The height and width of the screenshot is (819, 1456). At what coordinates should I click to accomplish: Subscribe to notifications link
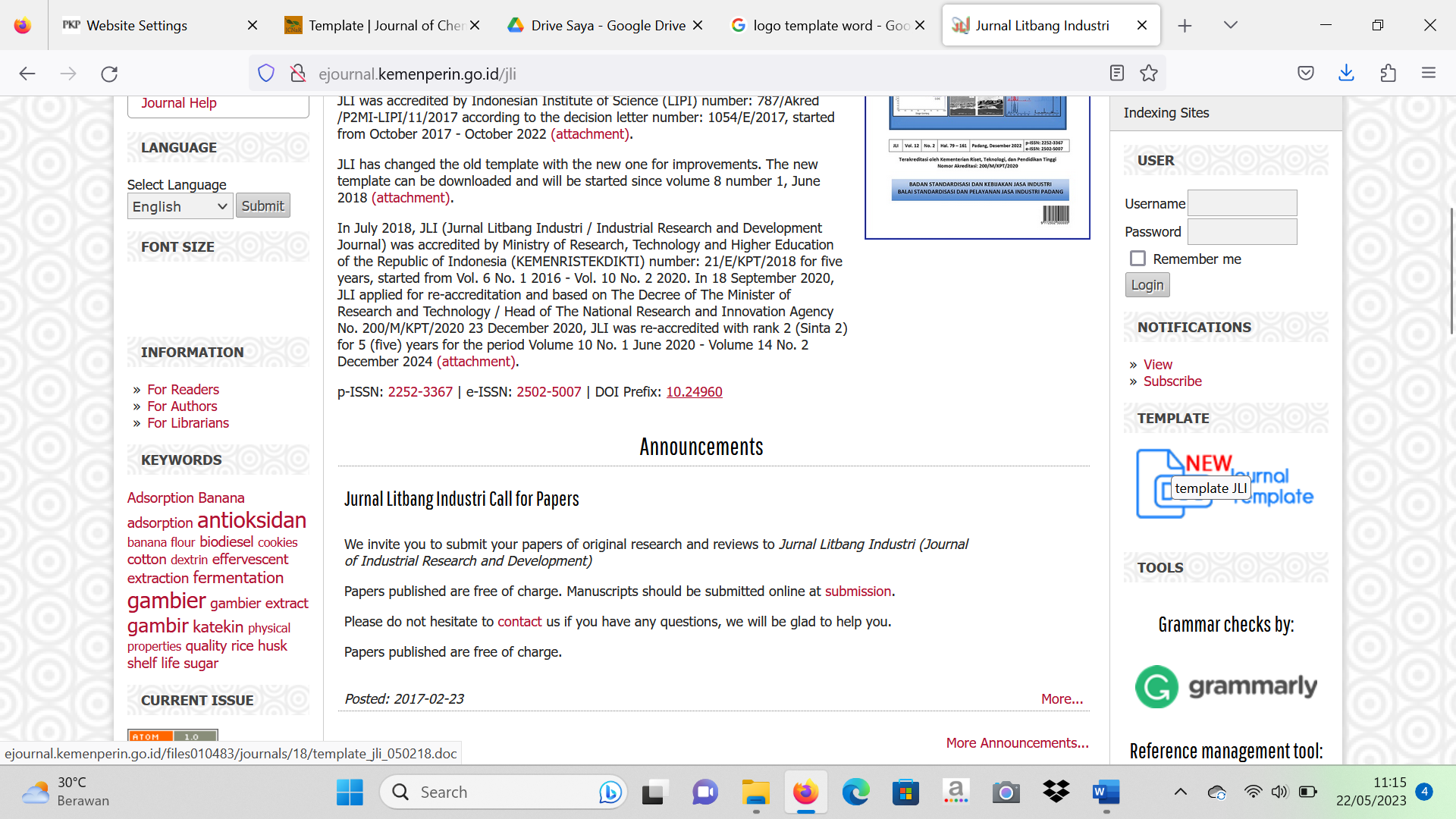coord(1172,381)
